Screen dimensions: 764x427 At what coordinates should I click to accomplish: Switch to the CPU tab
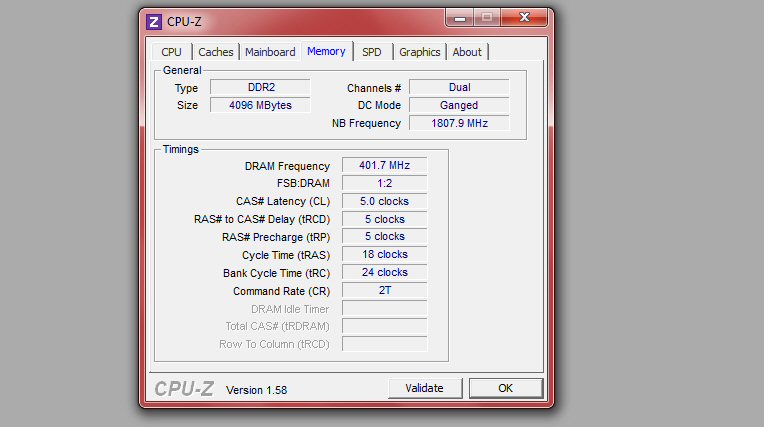point(171,52)
